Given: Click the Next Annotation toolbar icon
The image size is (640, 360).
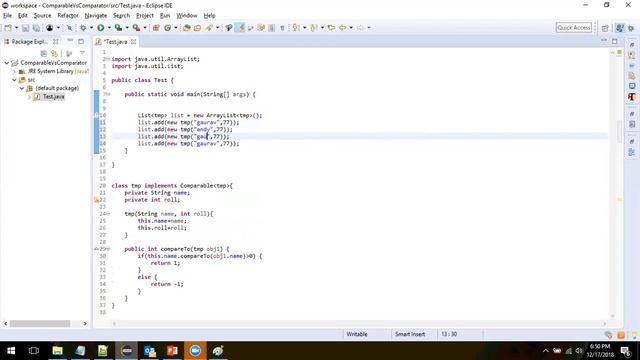Looking at the screenshot, I should tap(296, 28).
